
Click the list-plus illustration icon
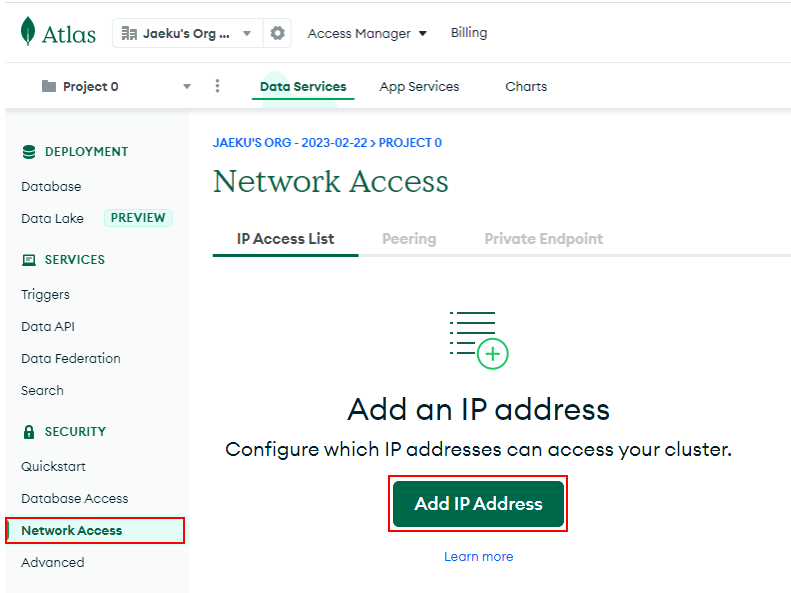(478, 340)
